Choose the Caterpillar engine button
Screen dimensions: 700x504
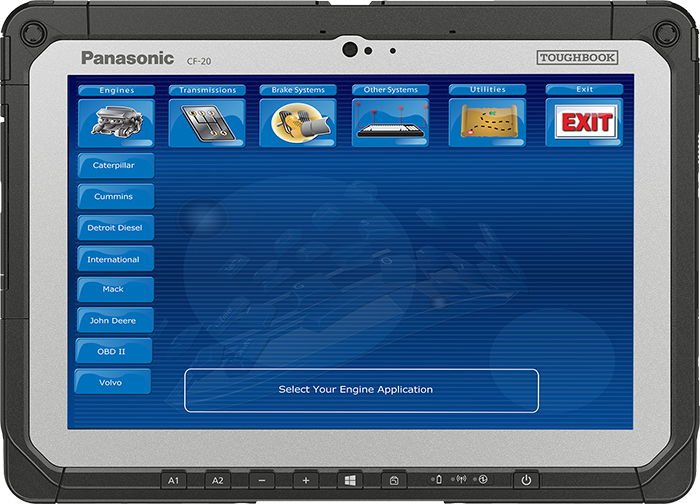116,166
